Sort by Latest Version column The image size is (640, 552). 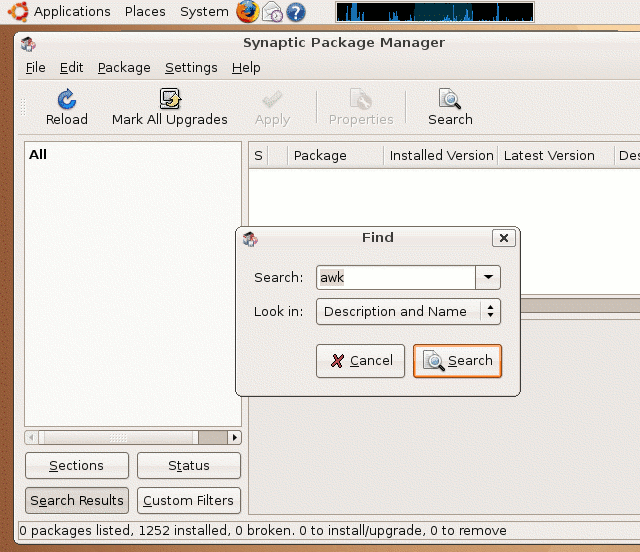tap(556, 156)
